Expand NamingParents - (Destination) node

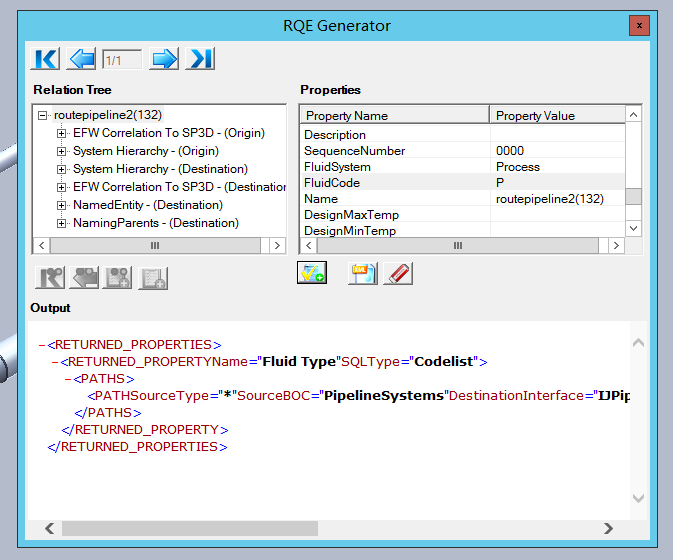tap(61, 224)
